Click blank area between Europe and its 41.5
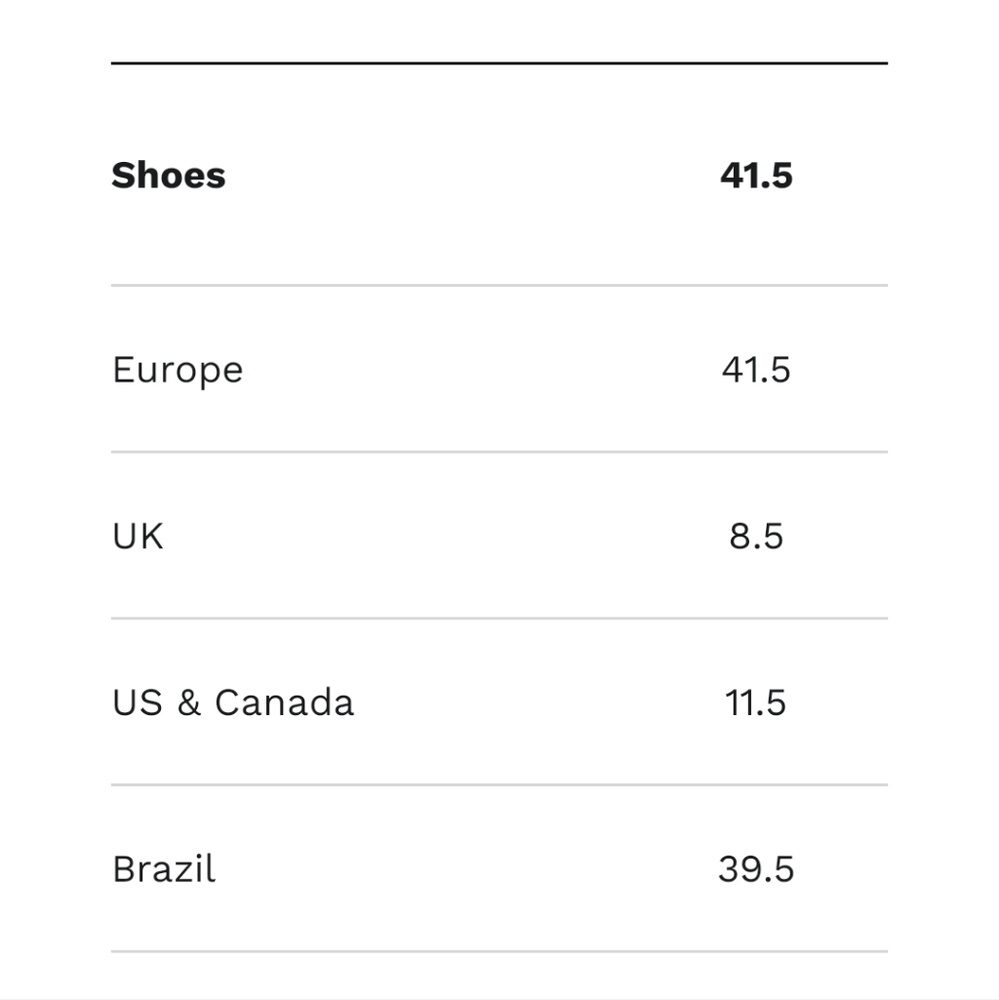 (480, 370)
